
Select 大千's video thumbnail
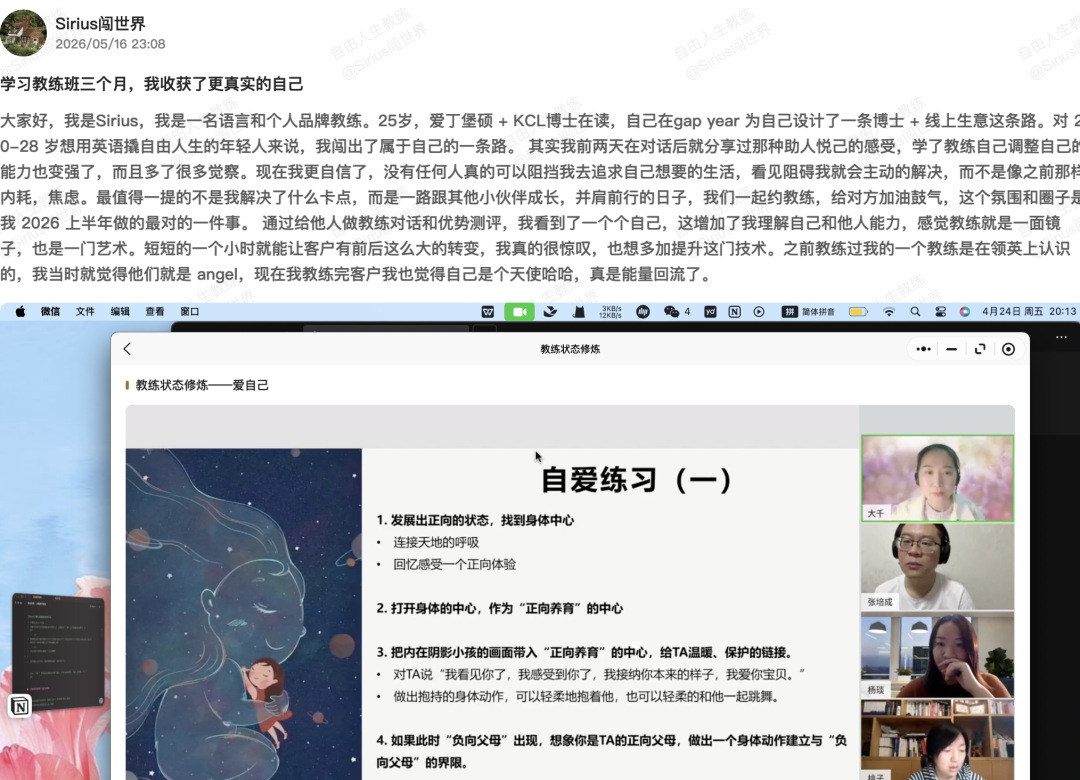coord(937,478)
